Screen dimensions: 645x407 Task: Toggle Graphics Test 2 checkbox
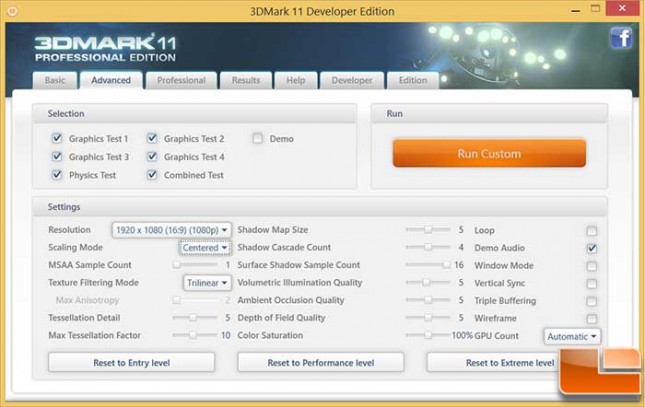coord(152,138)
